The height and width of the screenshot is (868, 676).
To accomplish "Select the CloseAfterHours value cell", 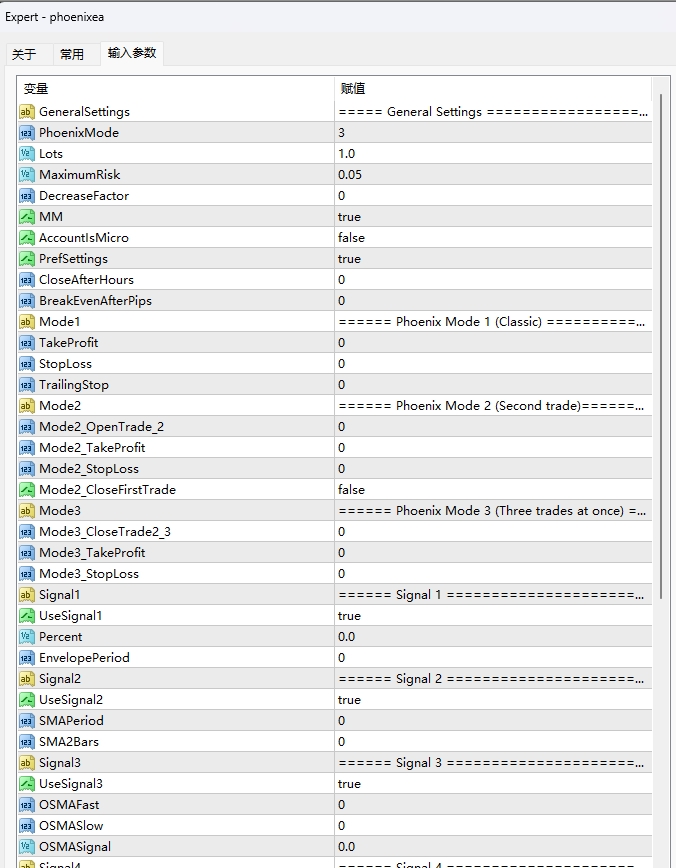I will point(493,280).
